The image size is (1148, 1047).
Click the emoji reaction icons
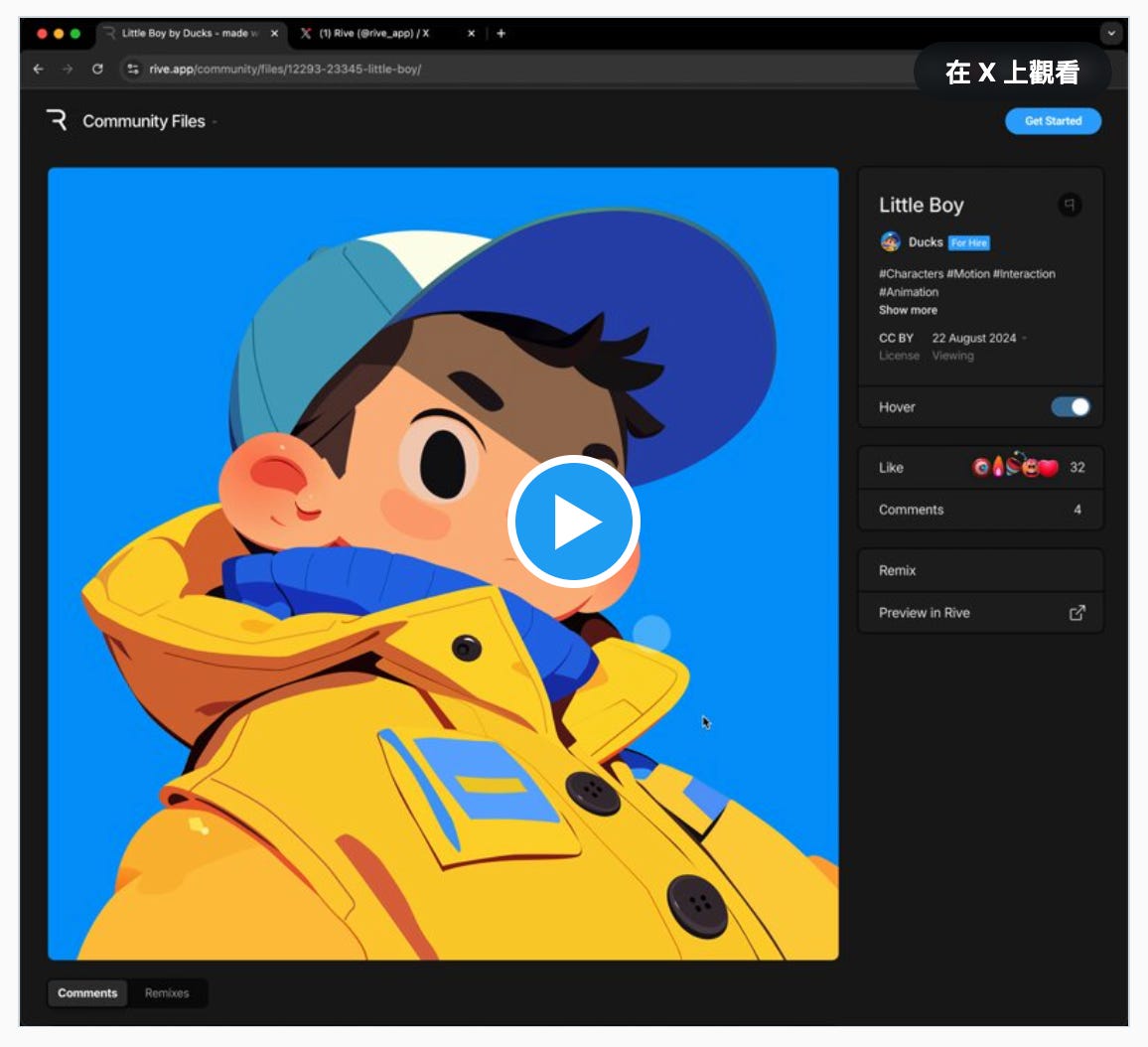pyautogui.click(x=1015, y=466)
